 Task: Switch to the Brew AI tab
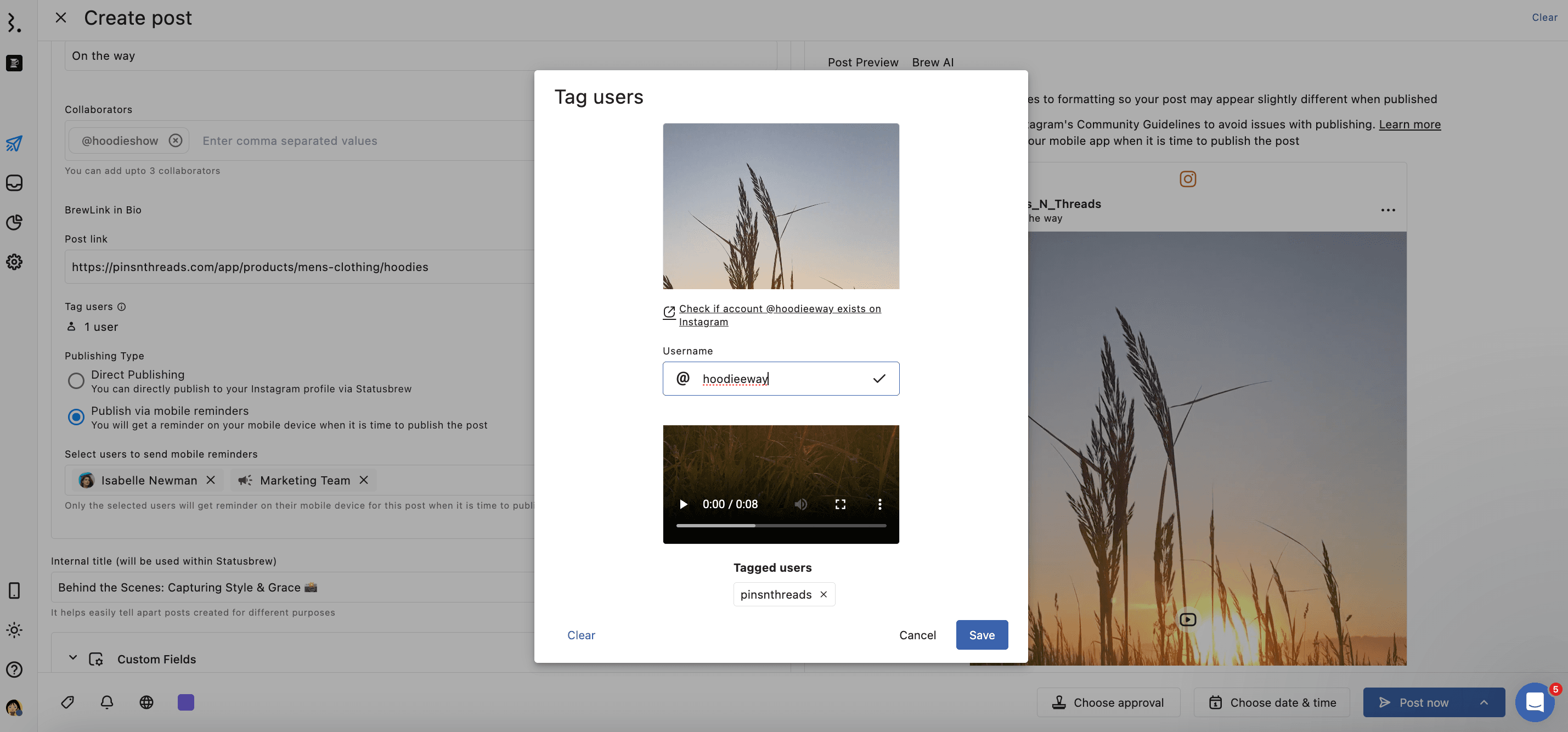[x=933, y=62]
